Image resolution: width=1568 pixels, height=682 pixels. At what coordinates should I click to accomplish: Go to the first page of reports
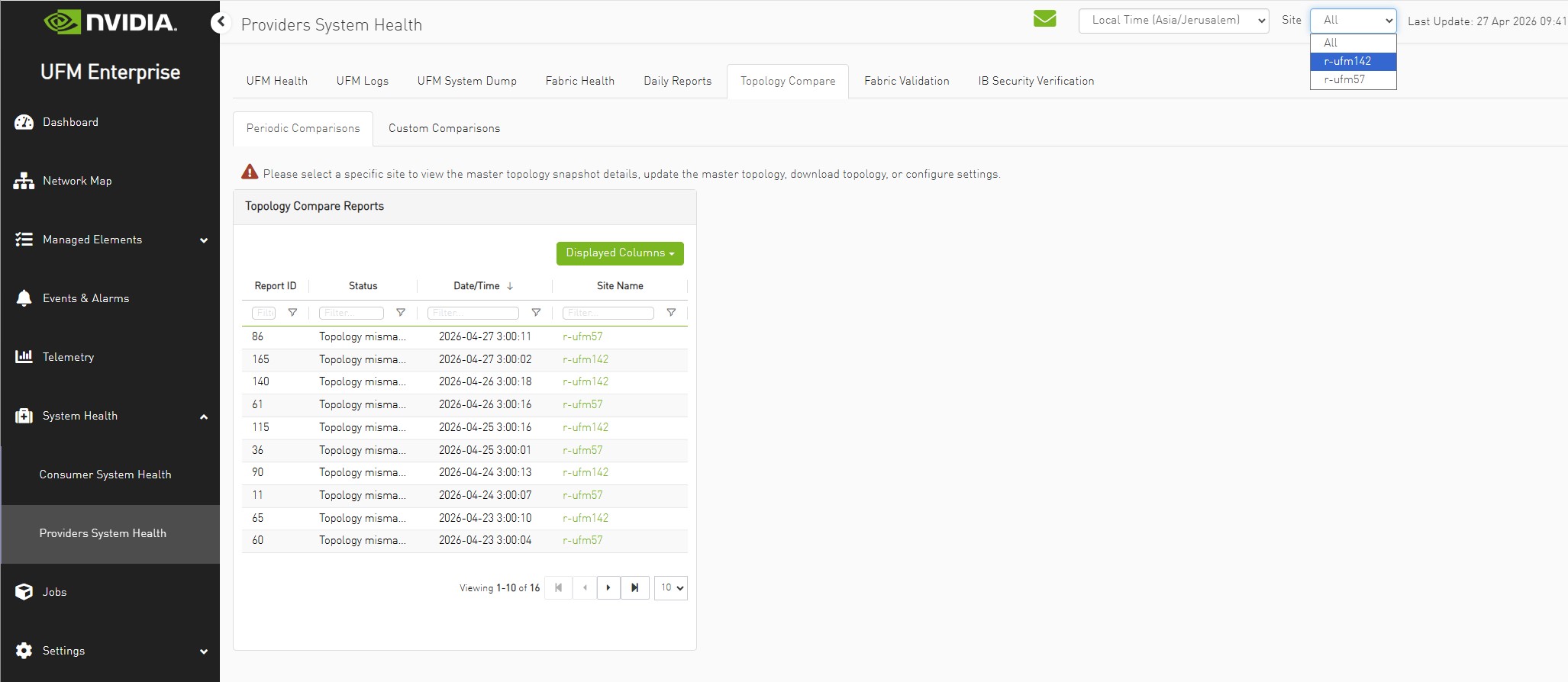pos(558,587)
